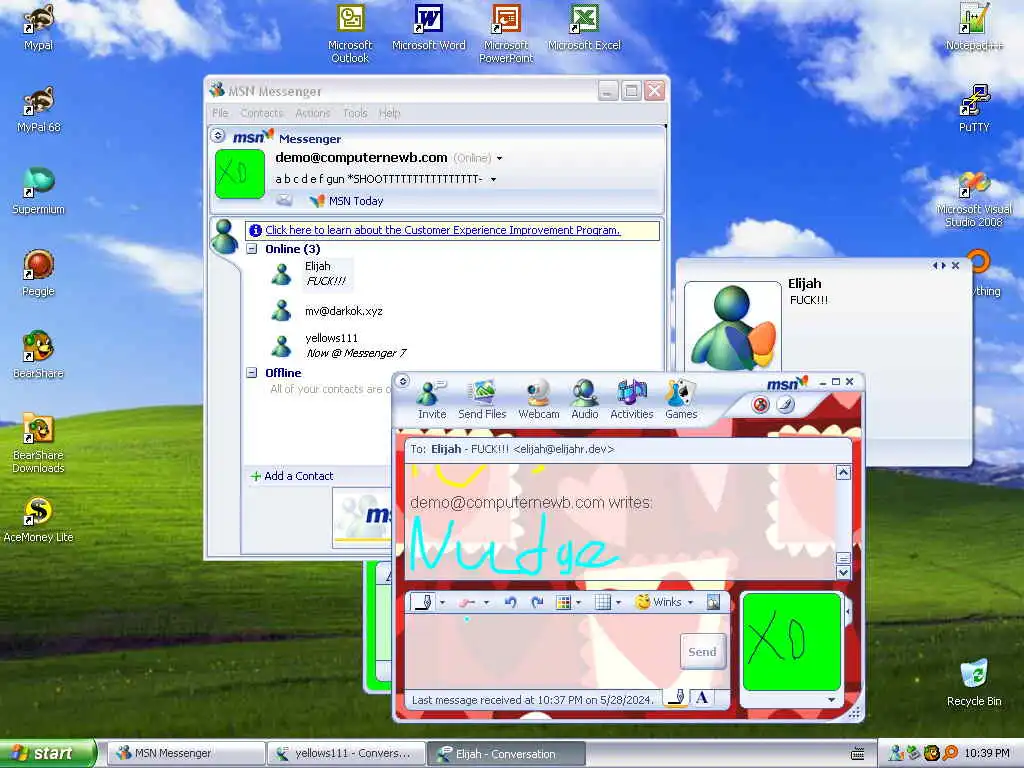Open the ink color palette
This screenshot has width=1024, height=768.
pyautogui.click(x=563, y=602)
